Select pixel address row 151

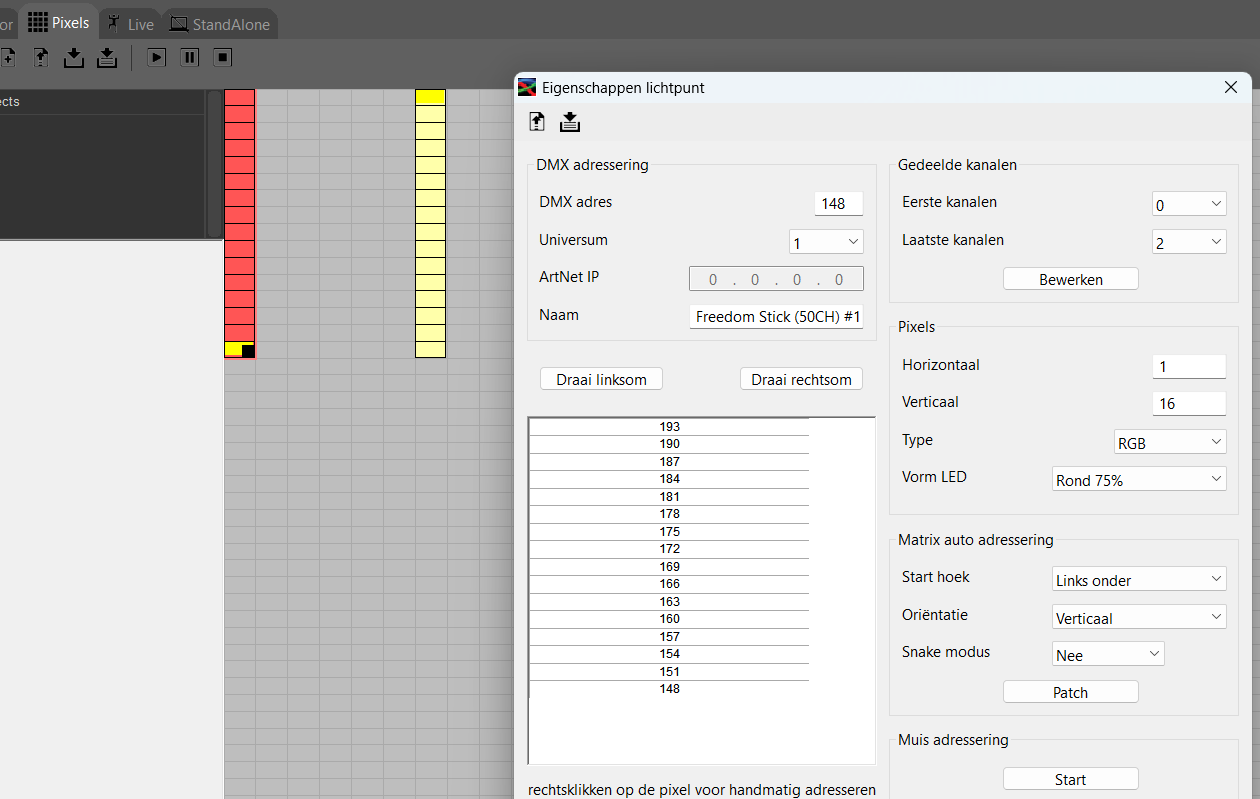tap(669, 671)
